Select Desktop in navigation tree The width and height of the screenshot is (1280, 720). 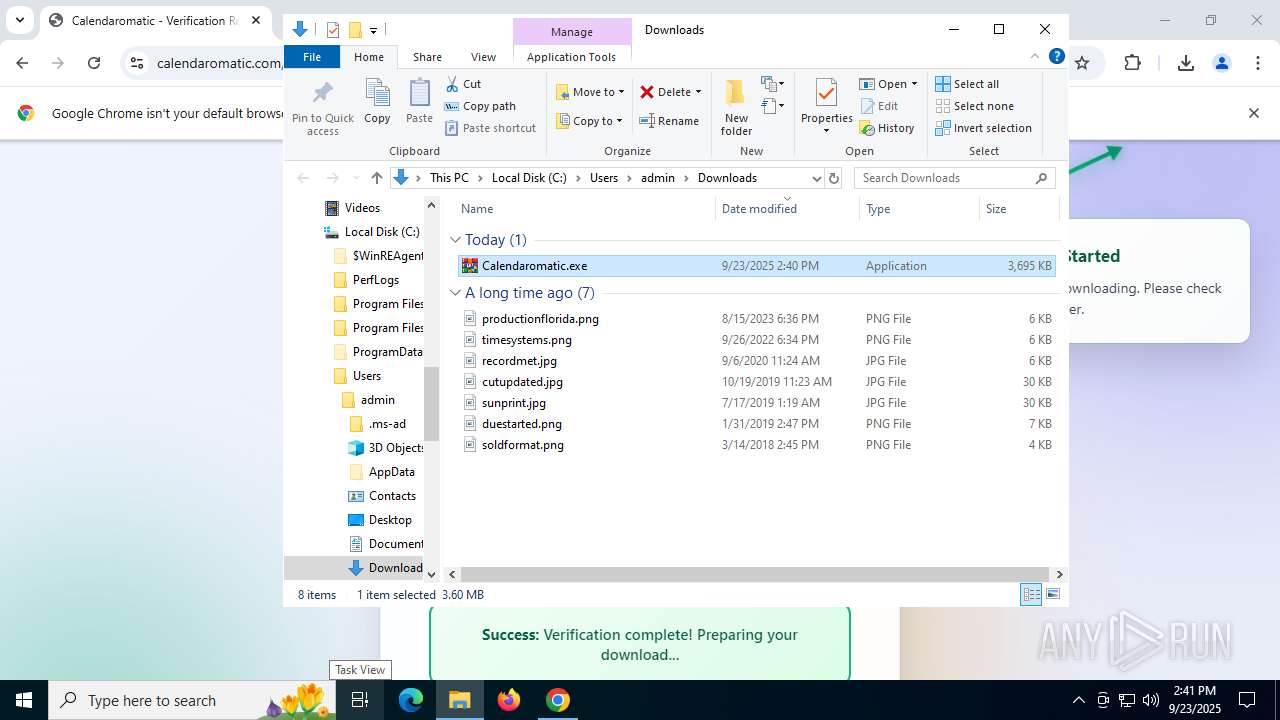point(379,520)
